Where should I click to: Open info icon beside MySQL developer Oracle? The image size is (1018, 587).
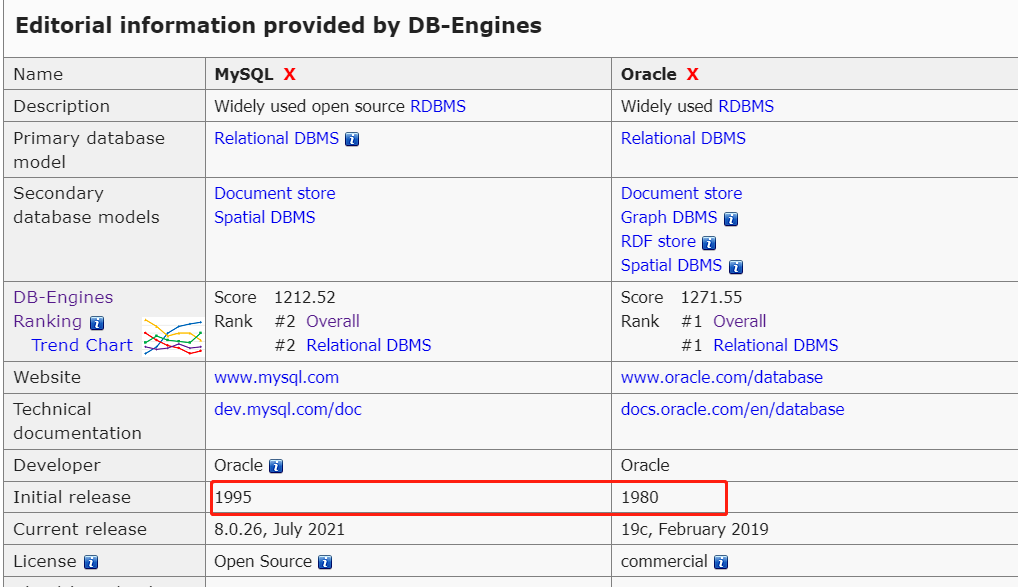pos(276,466)
